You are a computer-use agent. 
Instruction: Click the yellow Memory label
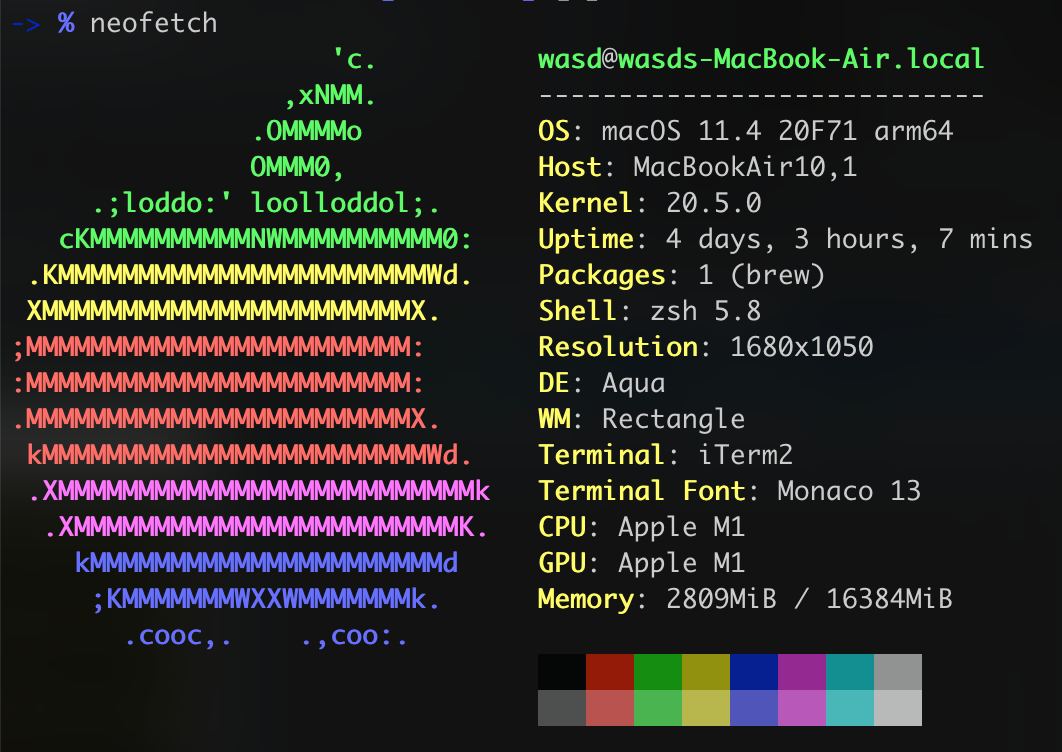[586, 599]
